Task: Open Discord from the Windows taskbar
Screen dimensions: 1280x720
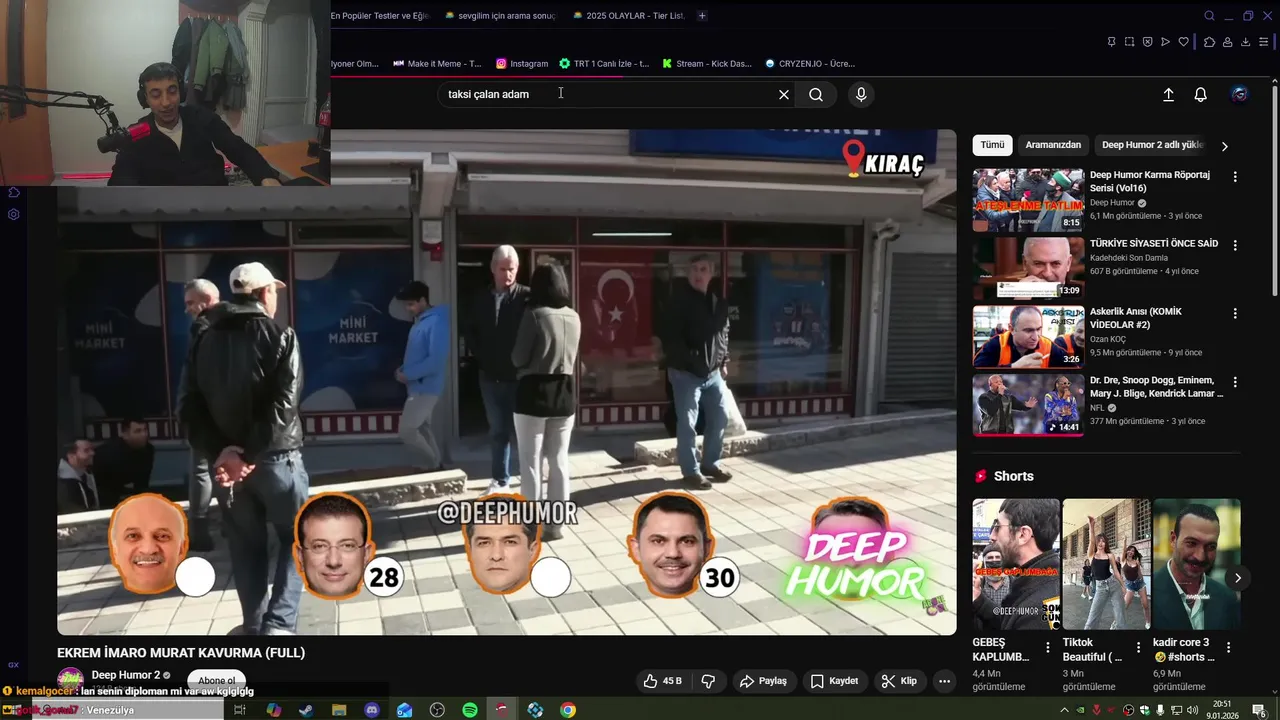Action: 372,710
